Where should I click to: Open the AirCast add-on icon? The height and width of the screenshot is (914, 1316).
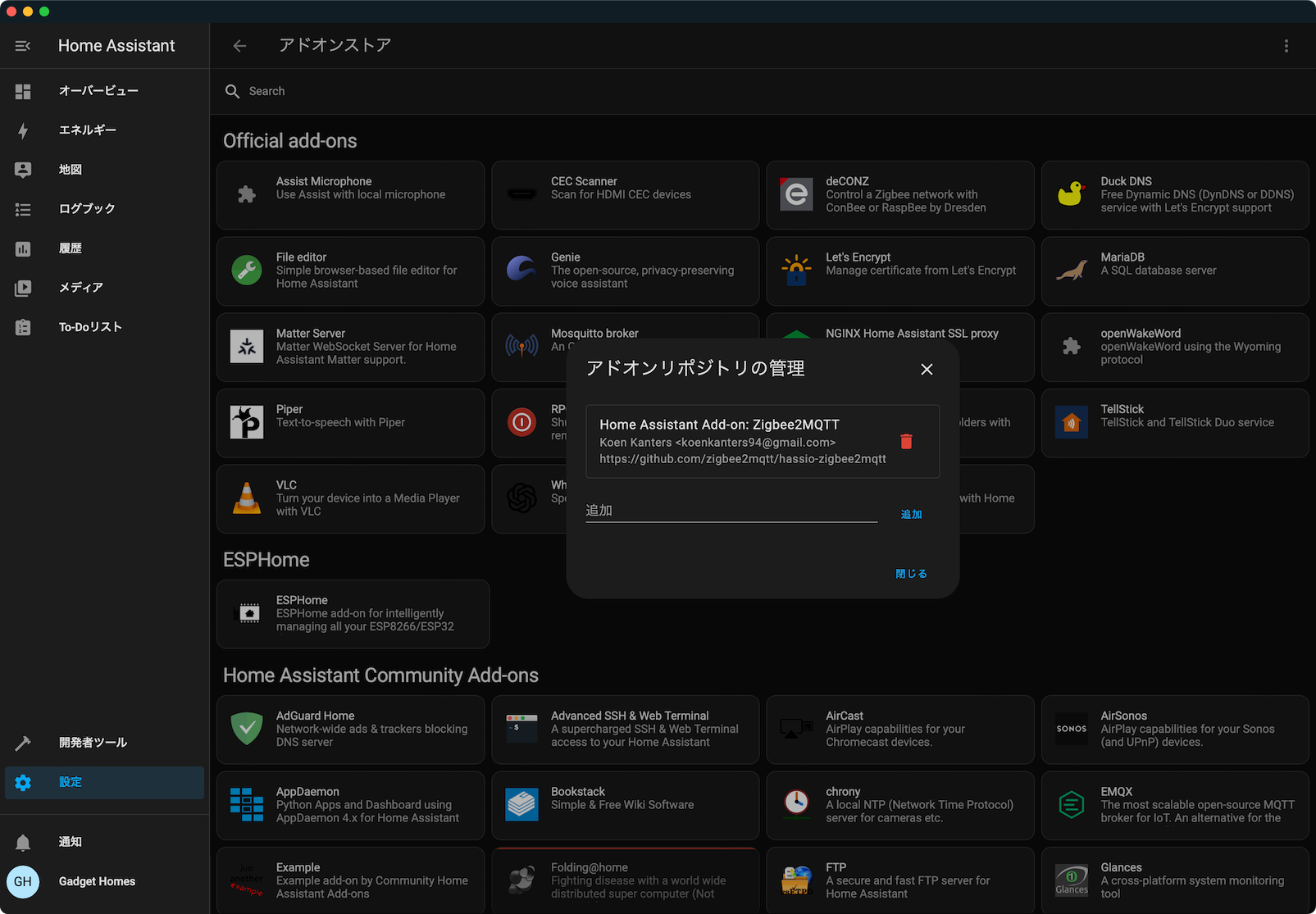[x=796, y=729]
